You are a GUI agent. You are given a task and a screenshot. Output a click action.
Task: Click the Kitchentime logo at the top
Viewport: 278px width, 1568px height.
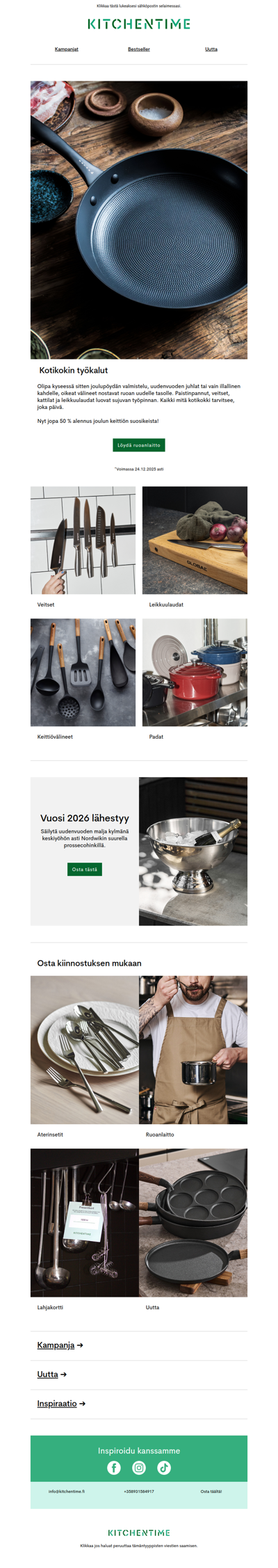139,24
